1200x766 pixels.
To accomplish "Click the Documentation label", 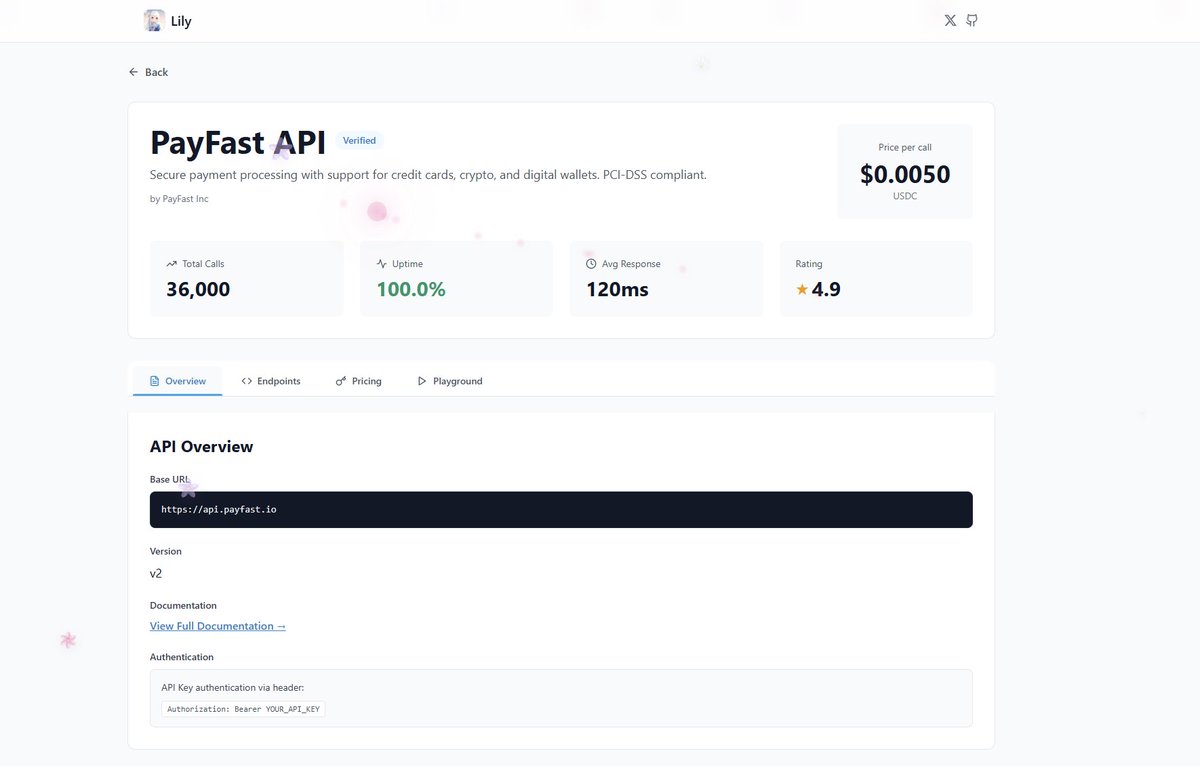I will 183,606.
